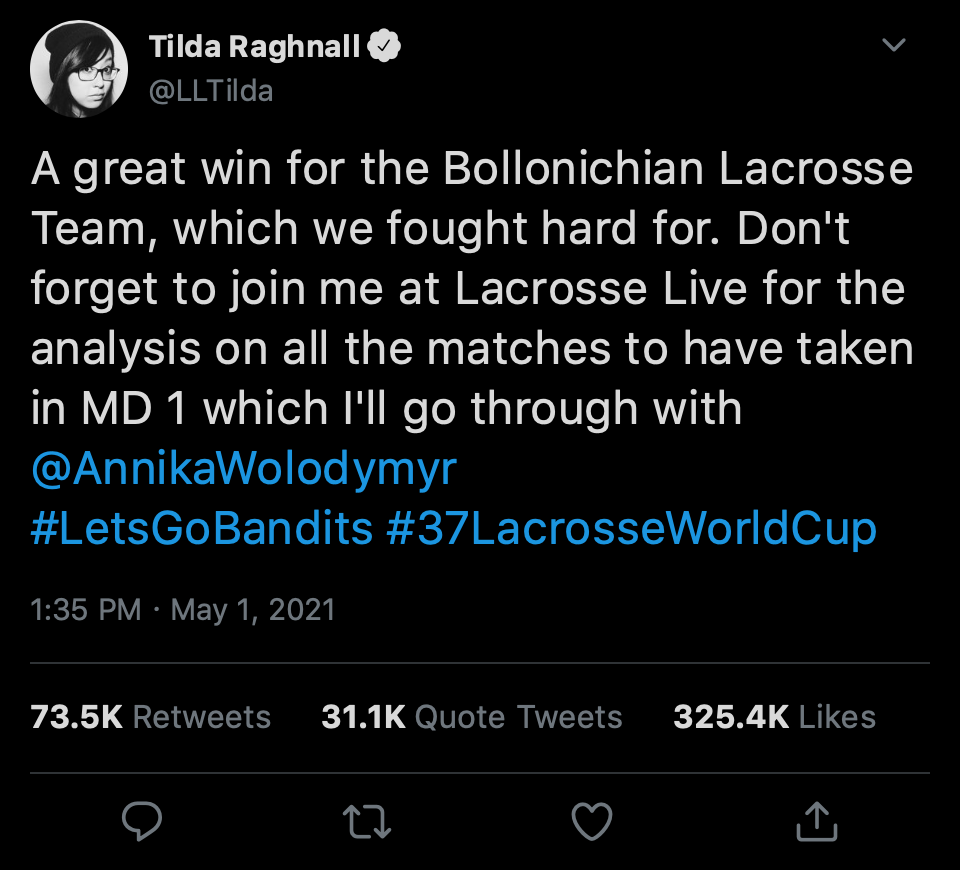The height and width of the screenshot is (870, 960).
Task: Open the share tweet options
Action: pyautogui.click(x=814, y=821)
